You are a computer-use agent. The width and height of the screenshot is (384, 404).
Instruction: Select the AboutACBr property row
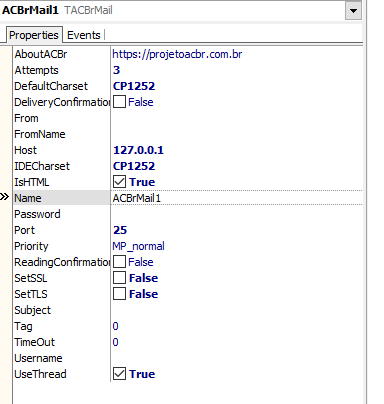(x=188, y=54)
